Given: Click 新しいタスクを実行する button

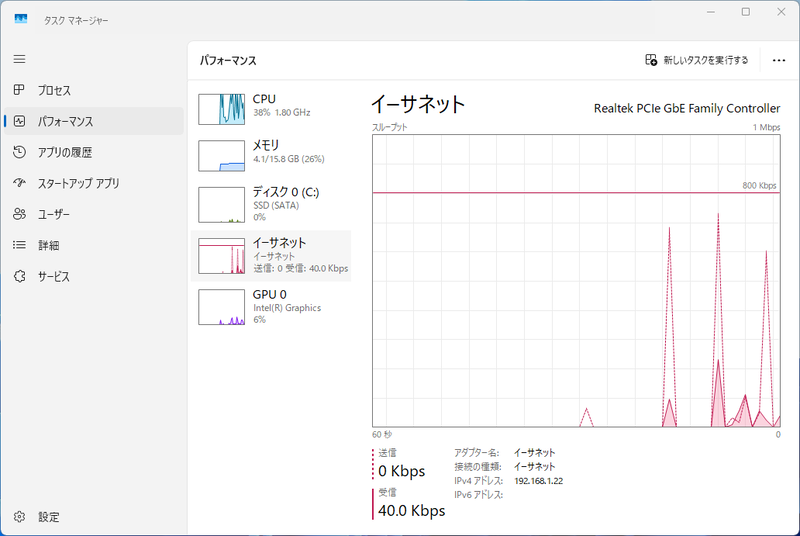Looking at the screenshot, I should pyautogui.click(x=697, y=60).
